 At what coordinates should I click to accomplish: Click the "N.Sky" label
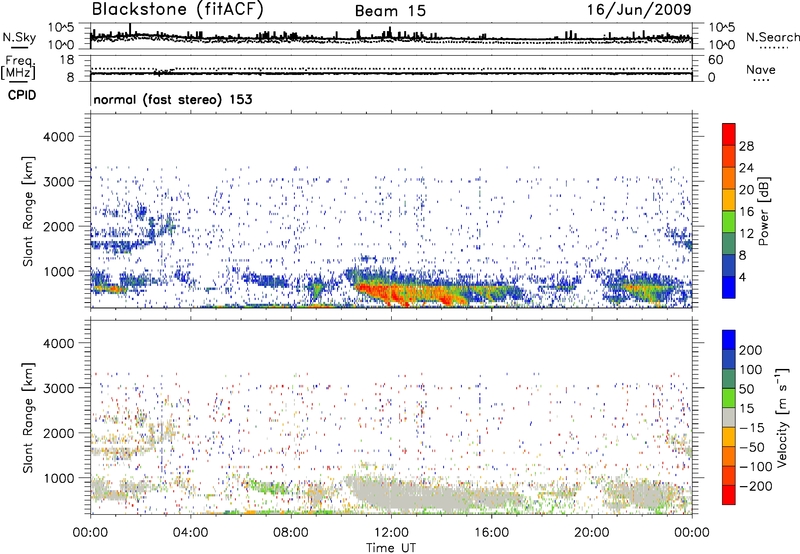tap(19, 37)
